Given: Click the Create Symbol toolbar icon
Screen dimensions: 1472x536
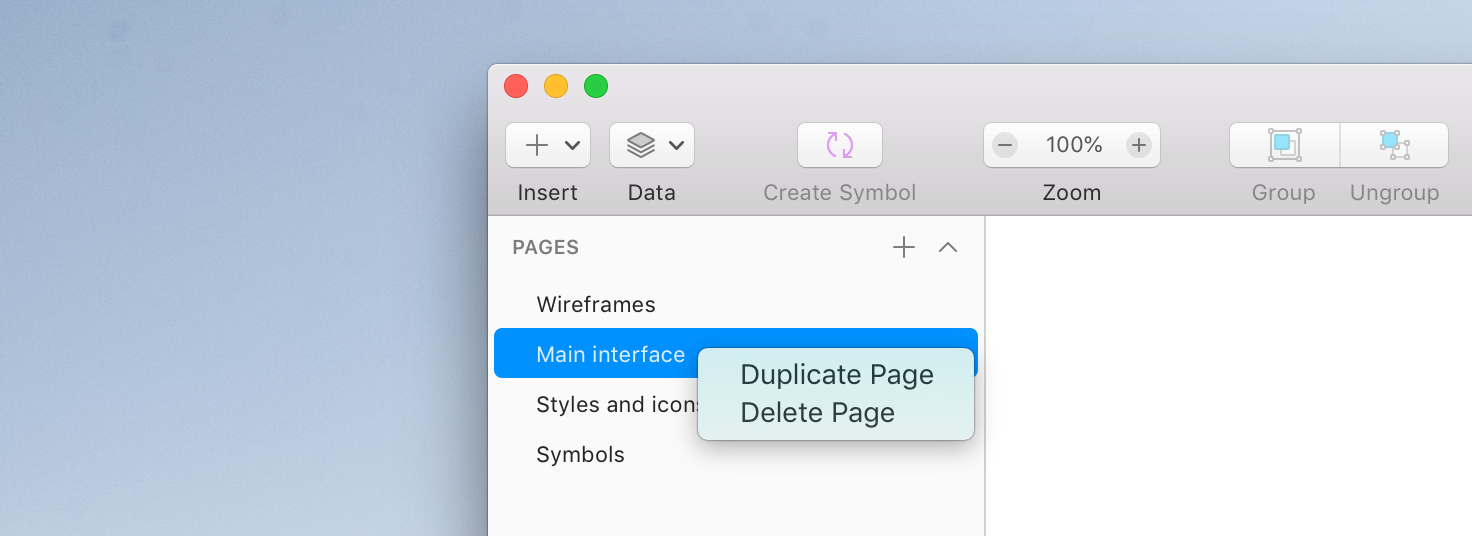Looking at the screenshot, I should (x=840, y=145).
